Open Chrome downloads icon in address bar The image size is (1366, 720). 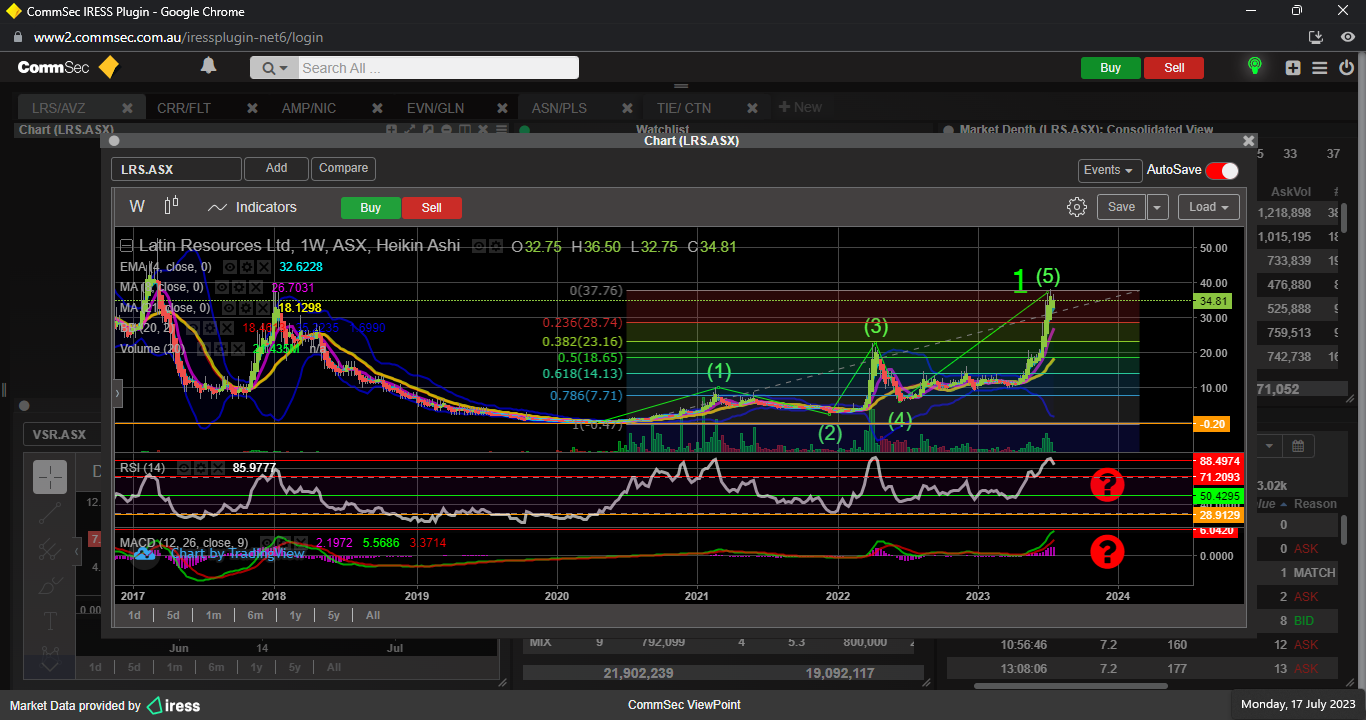(1316, 37)
